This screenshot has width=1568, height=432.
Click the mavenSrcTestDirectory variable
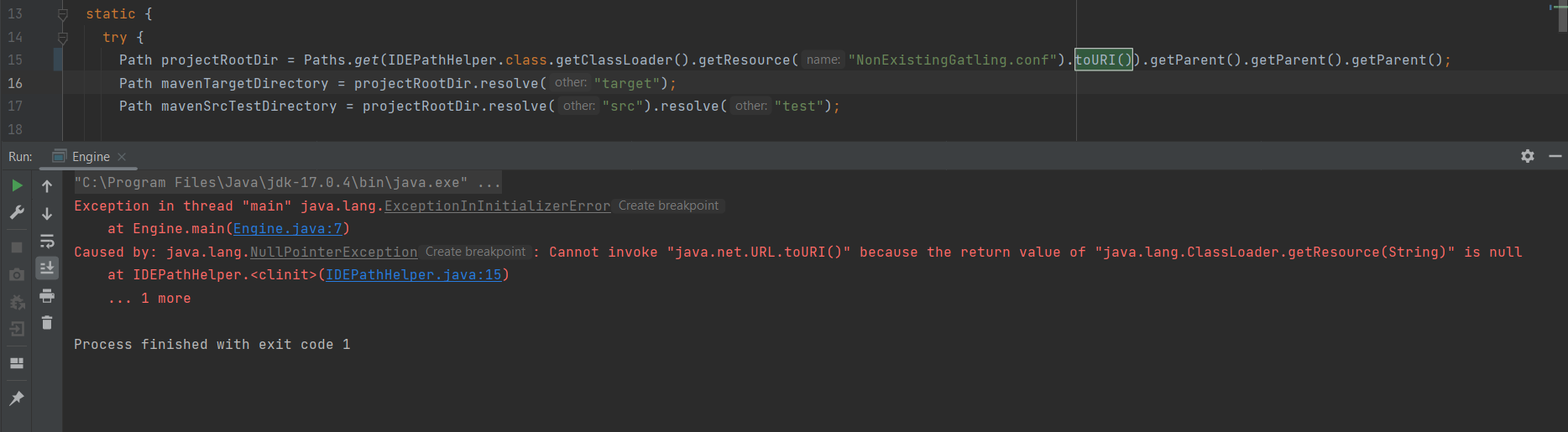coord(249,107)
